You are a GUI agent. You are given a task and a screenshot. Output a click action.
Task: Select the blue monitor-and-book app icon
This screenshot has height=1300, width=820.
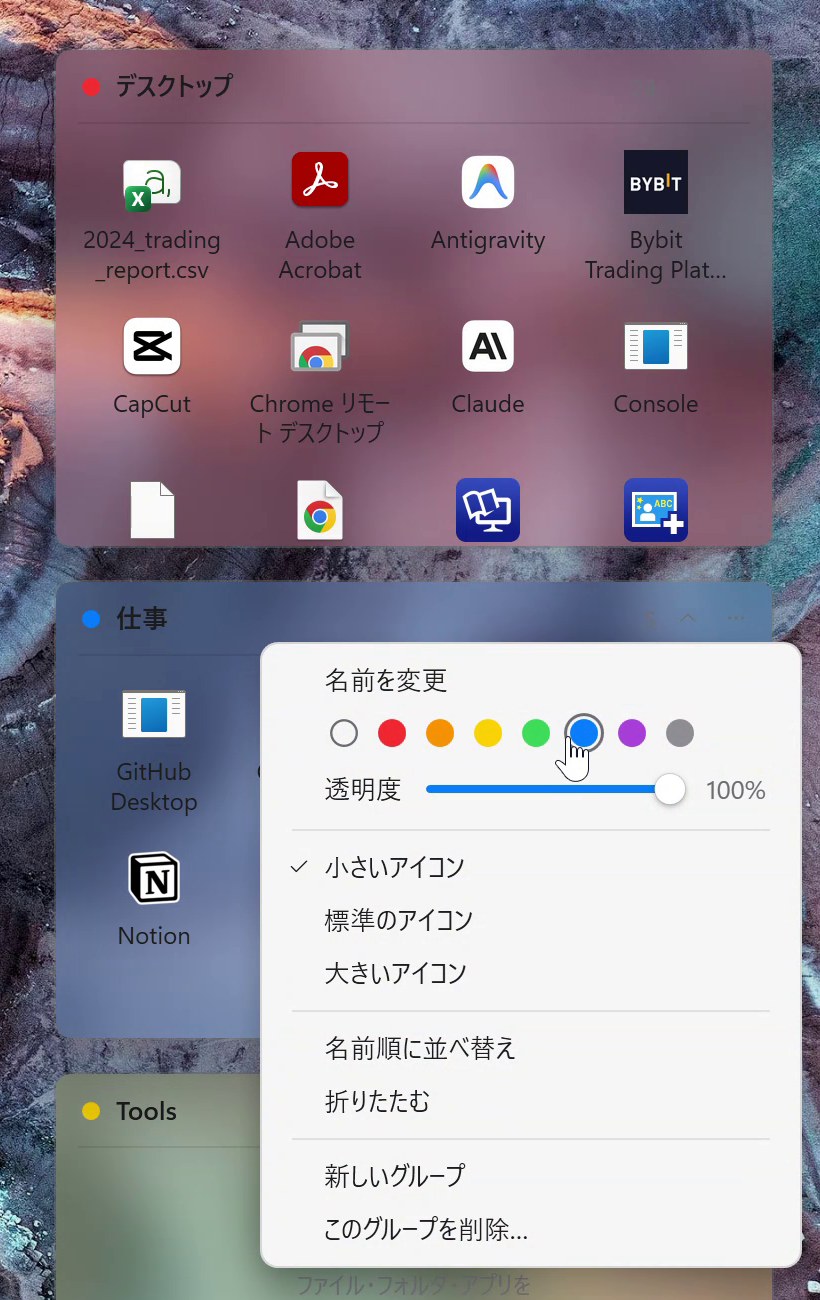pyautogui.click(x=488, y=510)
